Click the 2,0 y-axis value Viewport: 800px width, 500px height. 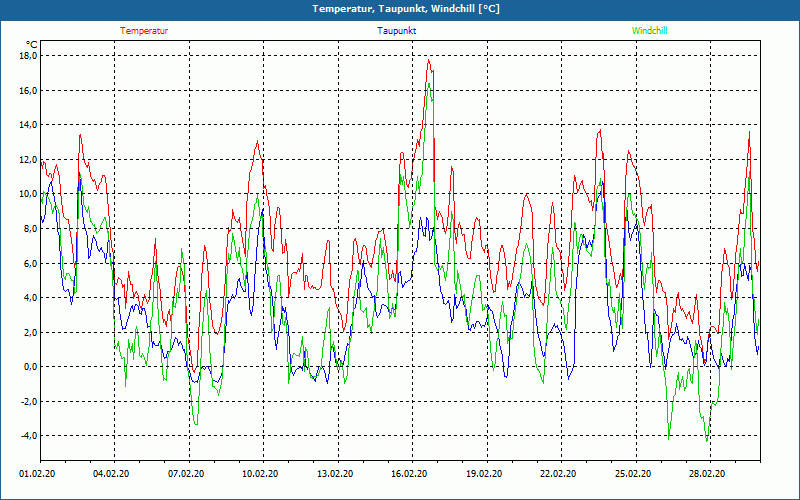click(30, 332)
